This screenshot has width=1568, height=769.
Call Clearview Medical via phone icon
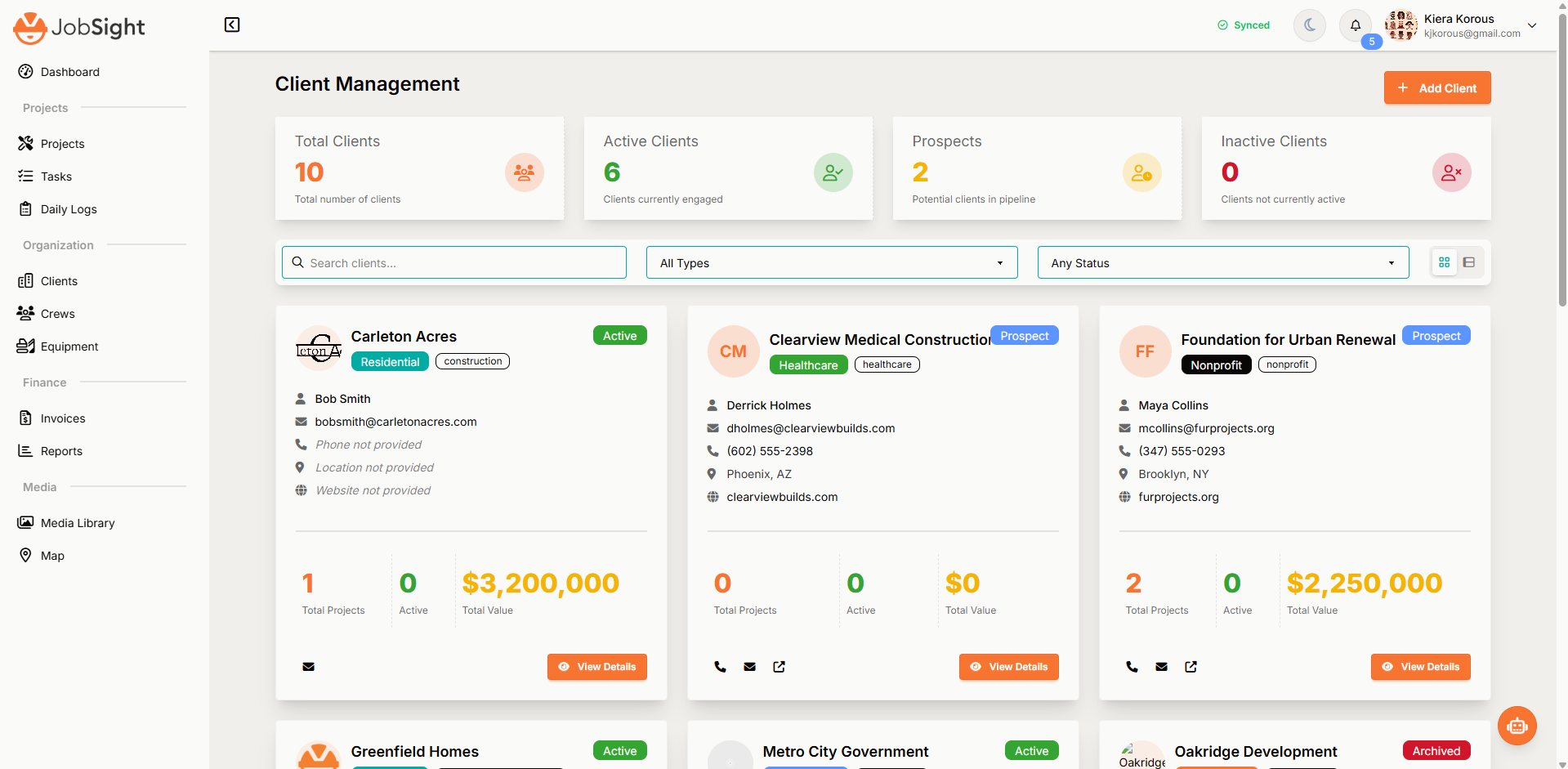720,667
